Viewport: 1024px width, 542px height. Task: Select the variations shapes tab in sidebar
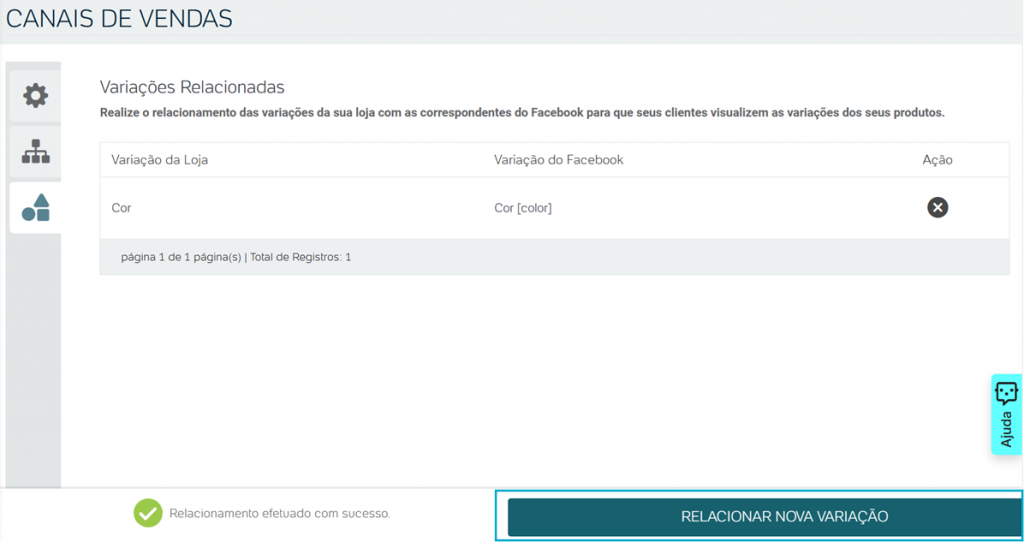35,208
